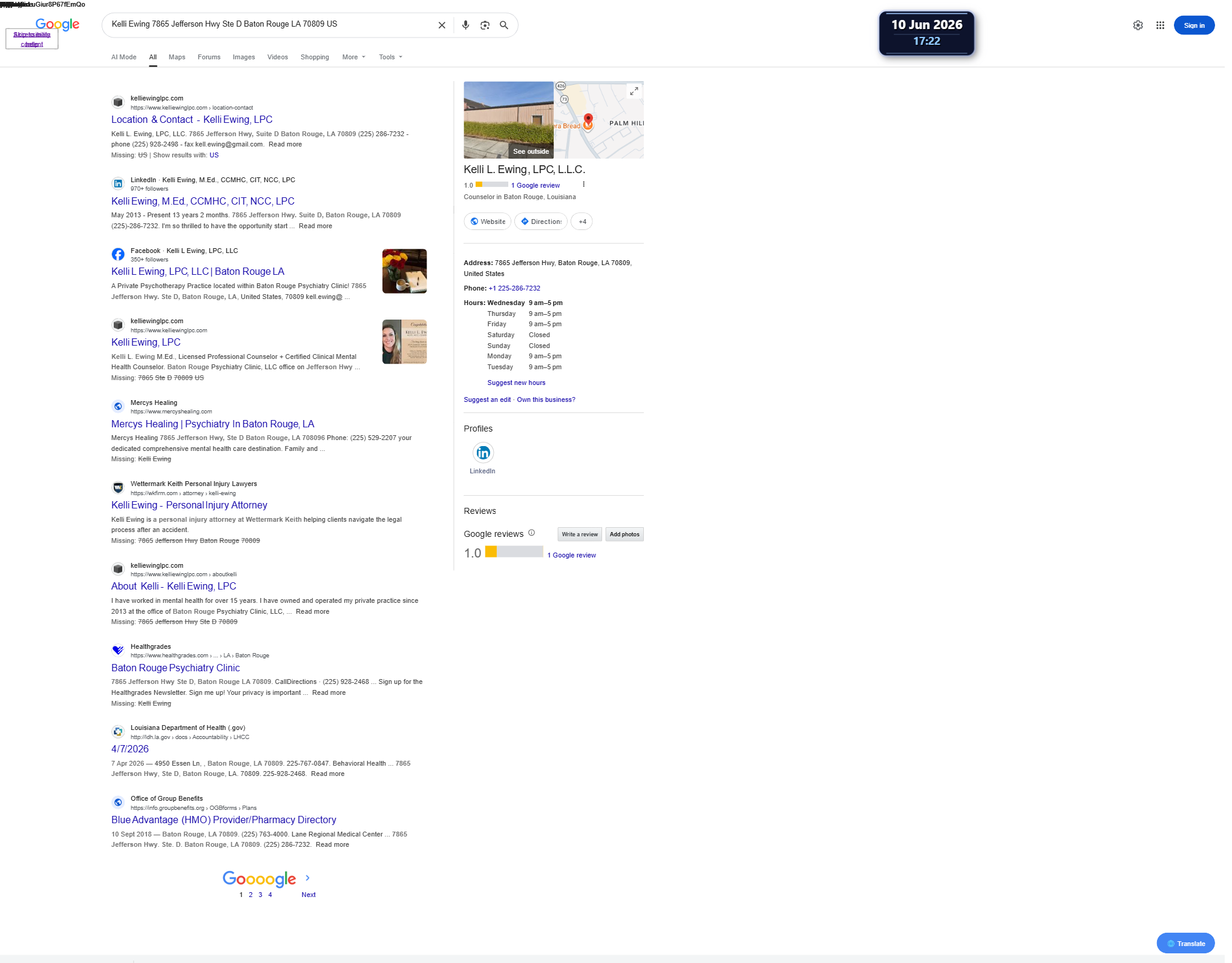Viewport: 1232px width, 963px height.
Task: Switch to the Shopping tab
Action: [315, 57]
